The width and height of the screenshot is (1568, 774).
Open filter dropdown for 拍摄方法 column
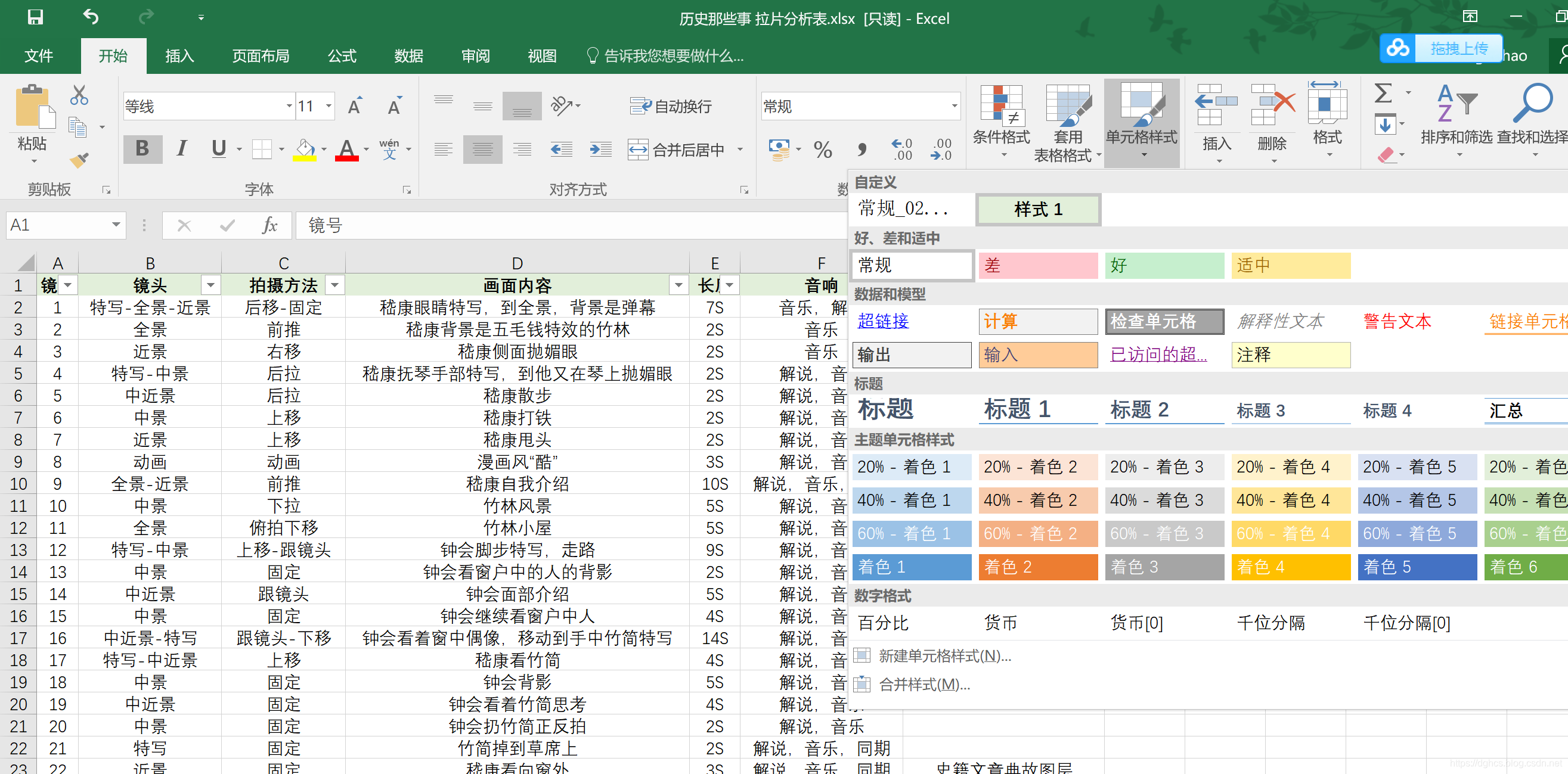(335, 285)
